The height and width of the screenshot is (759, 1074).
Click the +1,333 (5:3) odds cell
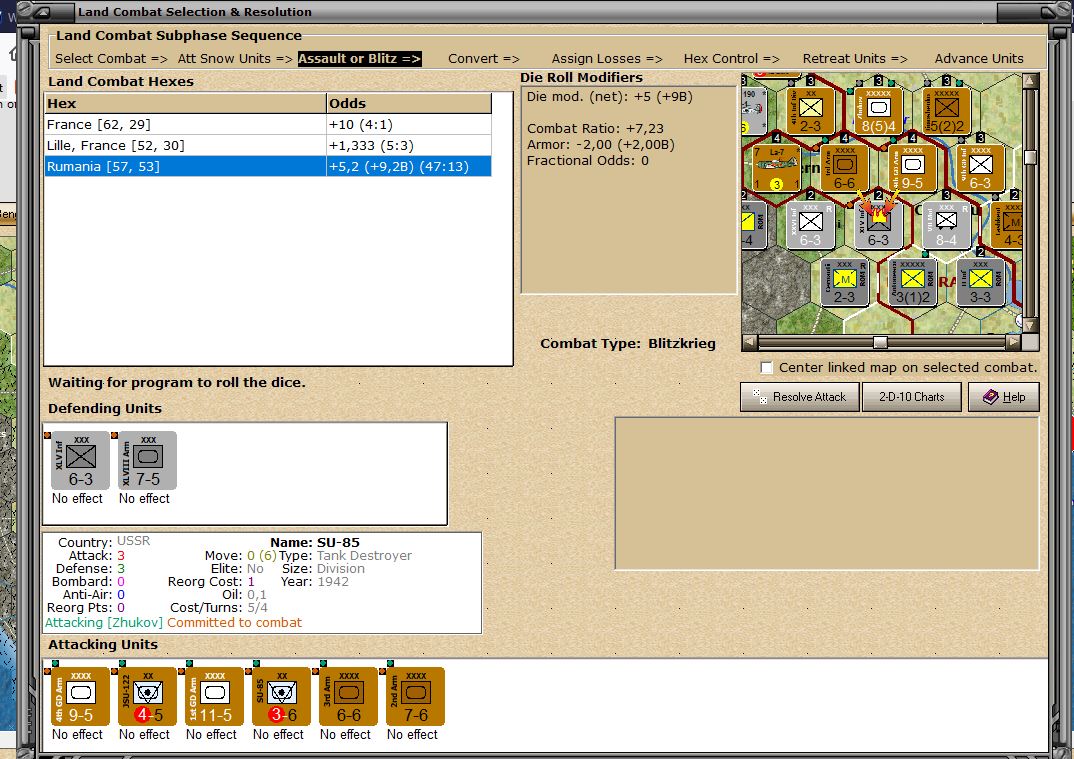coord(409,145)
